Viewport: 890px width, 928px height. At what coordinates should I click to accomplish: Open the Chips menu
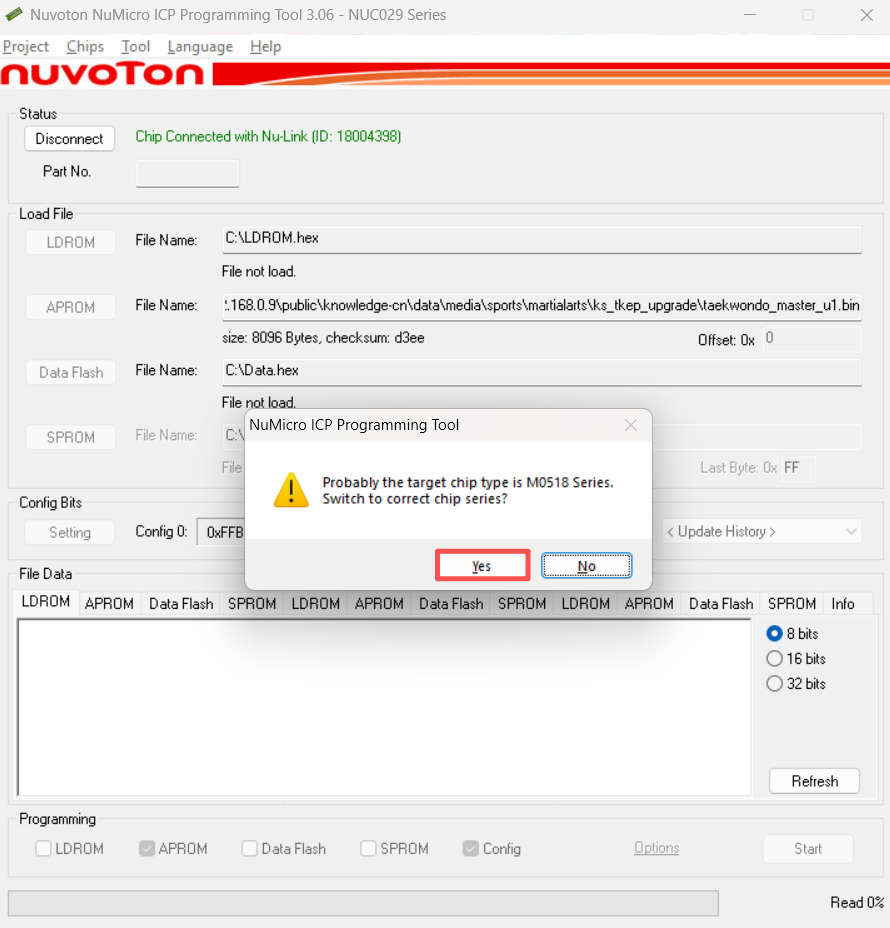point(85,46)
